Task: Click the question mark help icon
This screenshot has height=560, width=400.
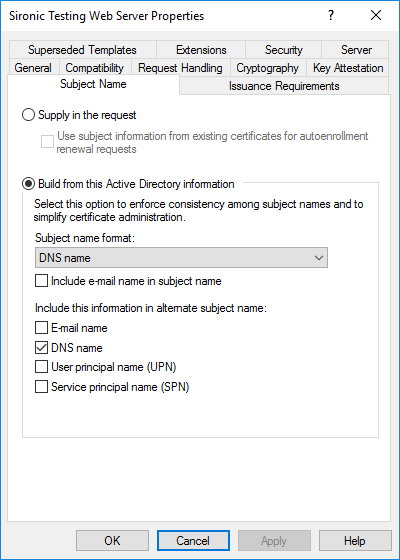Action: click(x=331, y=15)
